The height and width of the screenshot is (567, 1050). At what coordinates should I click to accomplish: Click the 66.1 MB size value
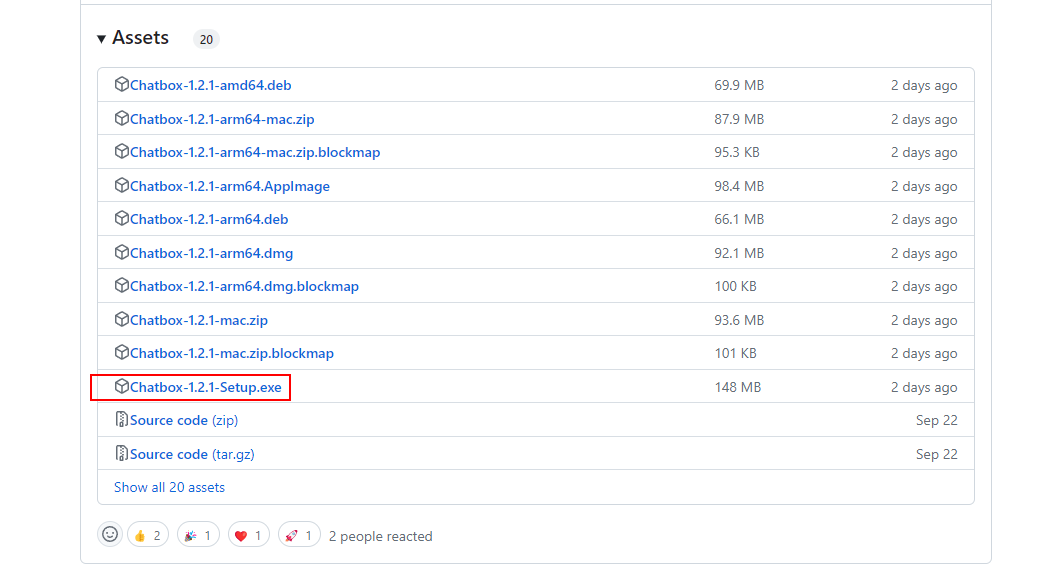point(739,219)
